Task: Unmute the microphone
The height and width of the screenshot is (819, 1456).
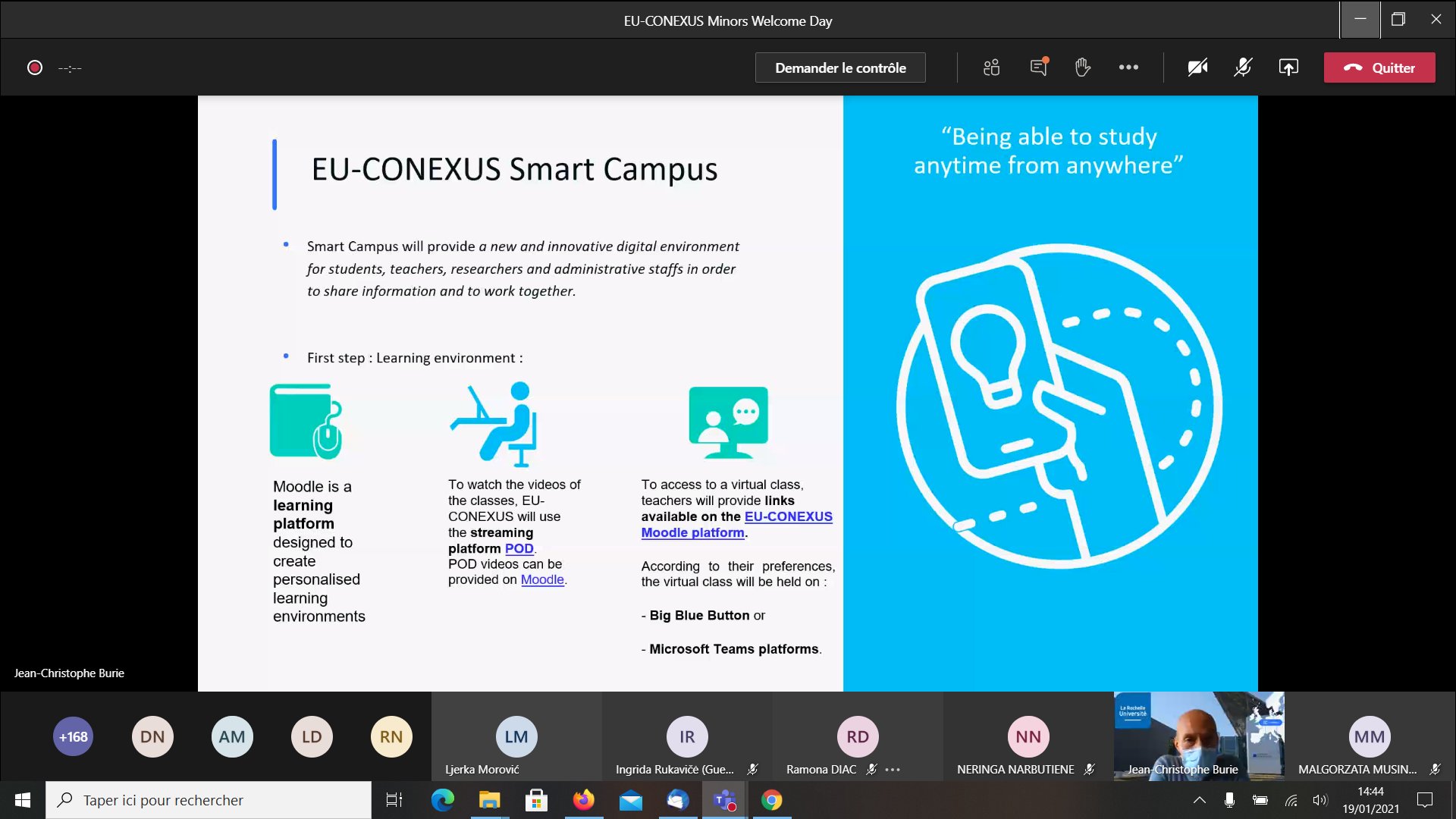Action: pyautogui.click(x=1241, y=67)
